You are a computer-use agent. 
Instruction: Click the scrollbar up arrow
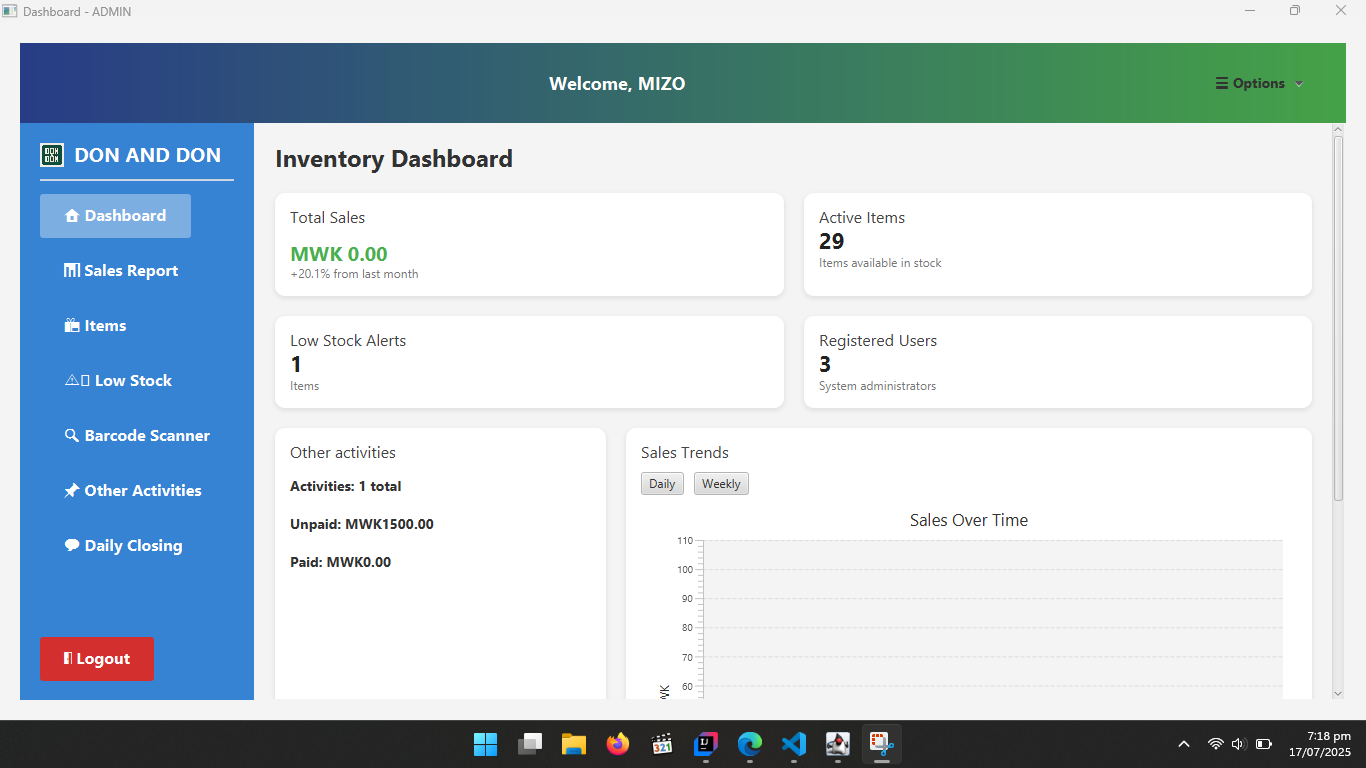point(1338,130)
